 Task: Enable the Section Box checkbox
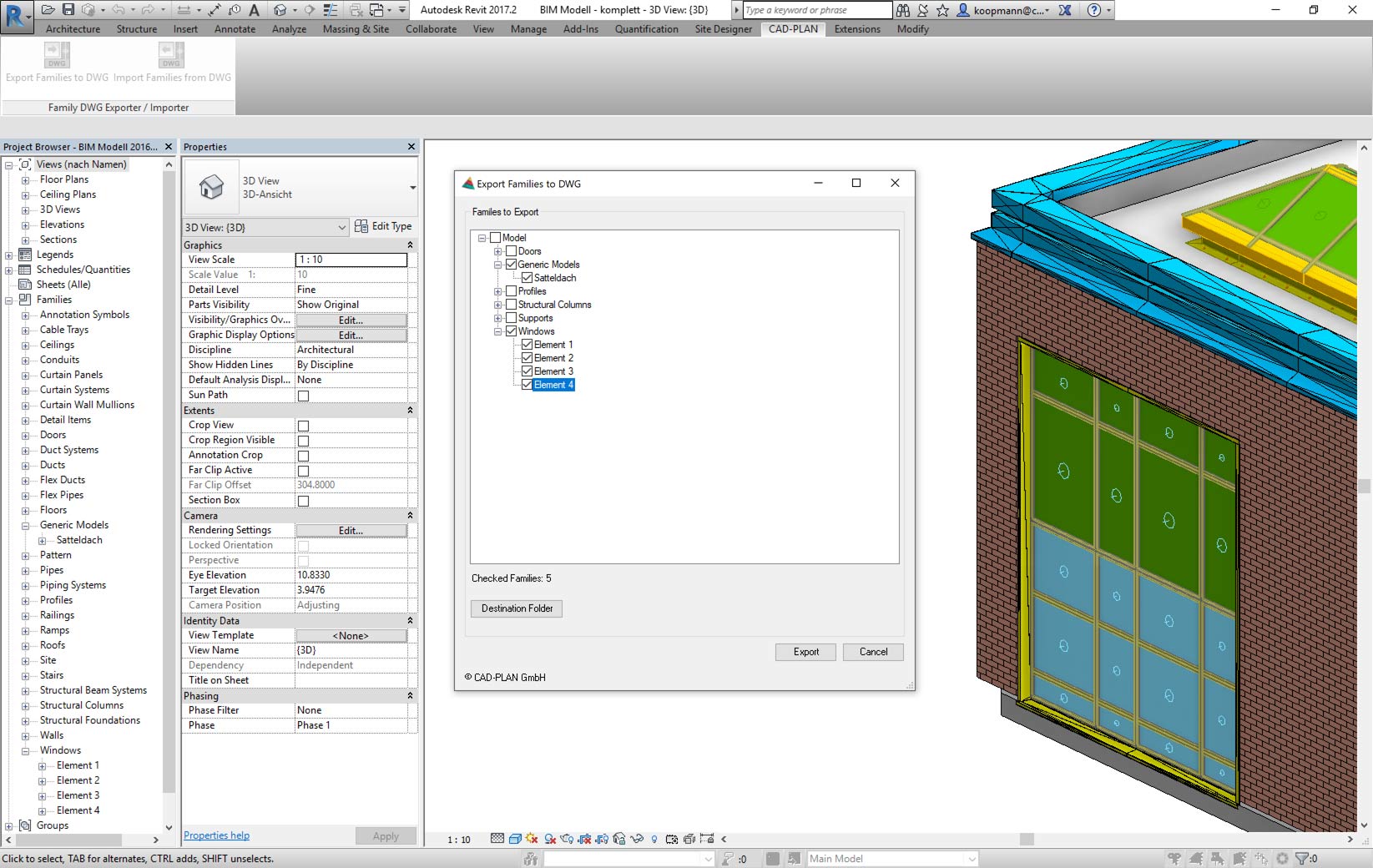coord(304,501)
